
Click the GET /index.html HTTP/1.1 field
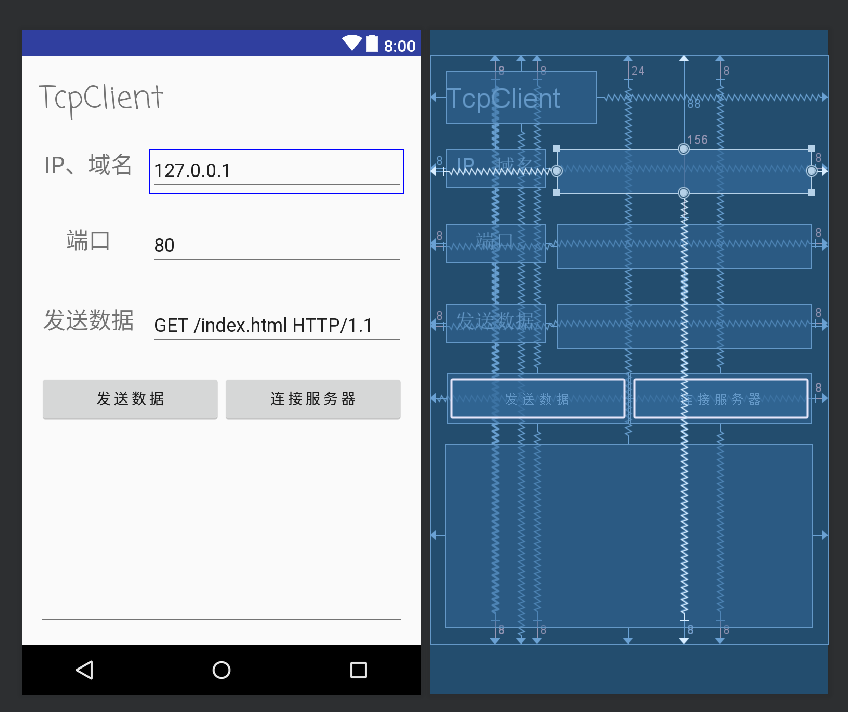pos(276,325)
